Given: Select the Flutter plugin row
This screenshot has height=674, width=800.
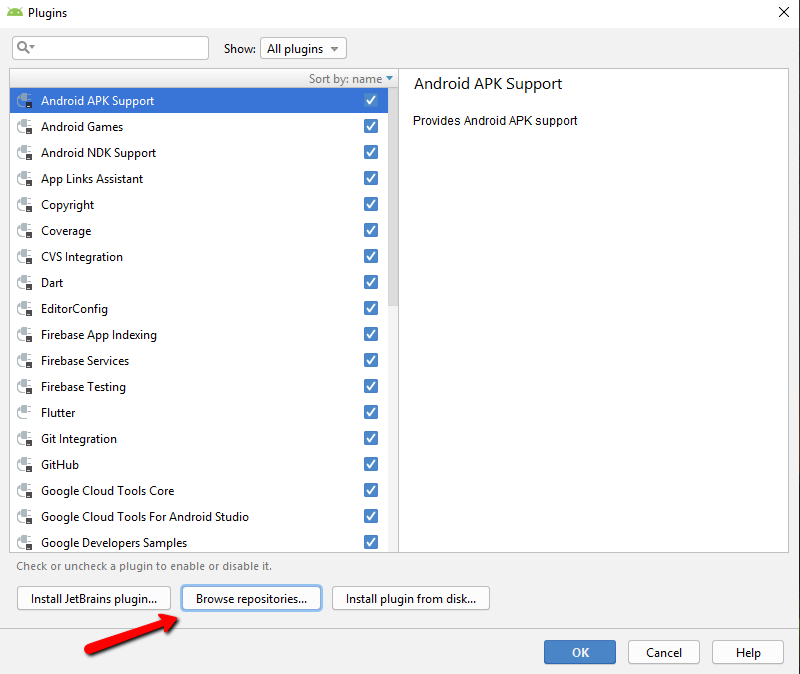Looking at the screenshot, I should click(x=199, y=412).
